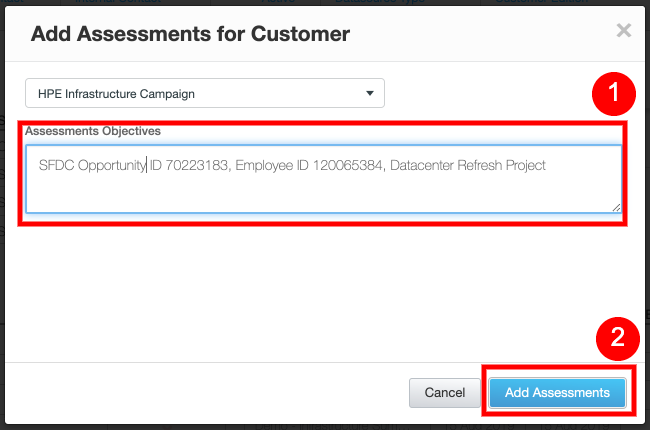Open the HPE Infrastructure Campaign dropdown

click(204, 94)
